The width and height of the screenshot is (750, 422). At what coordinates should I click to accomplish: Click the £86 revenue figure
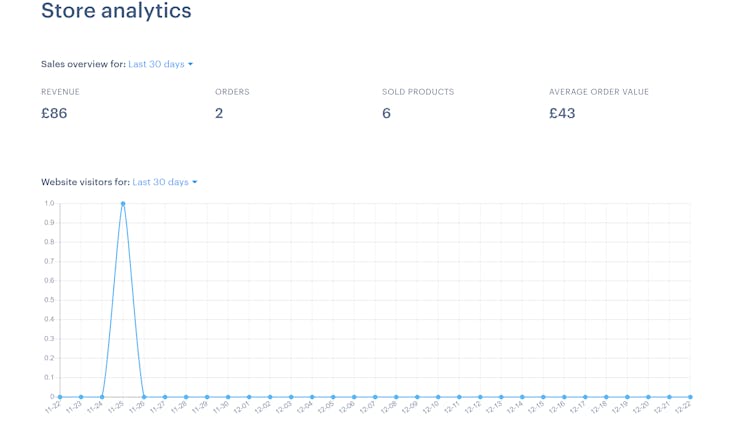click(54, 113)
